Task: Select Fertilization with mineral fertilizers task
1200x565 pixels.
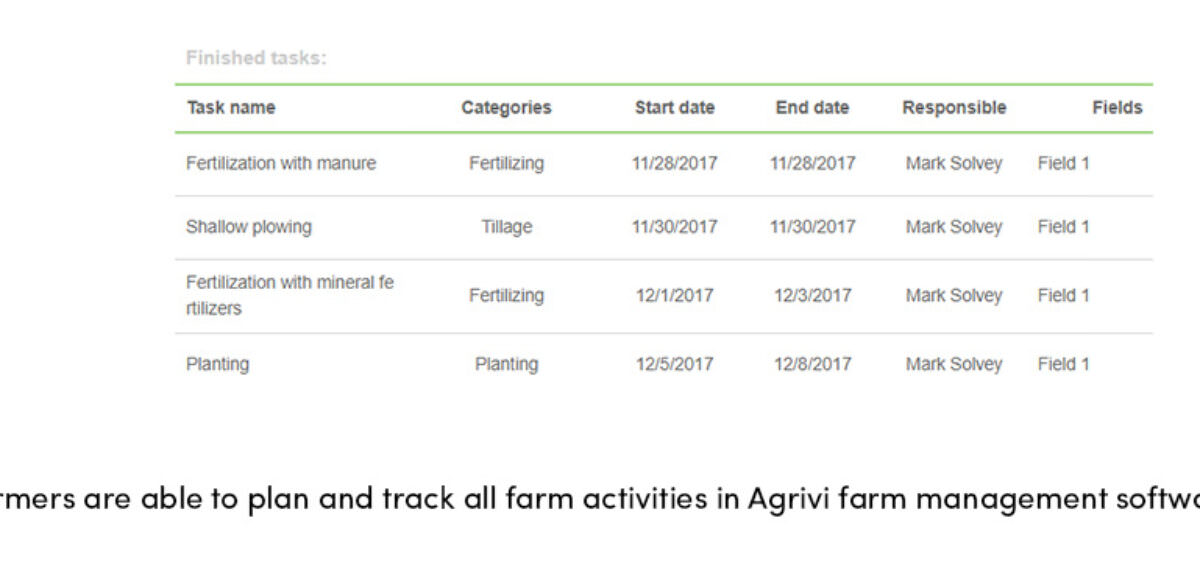Action: point(290,296)
